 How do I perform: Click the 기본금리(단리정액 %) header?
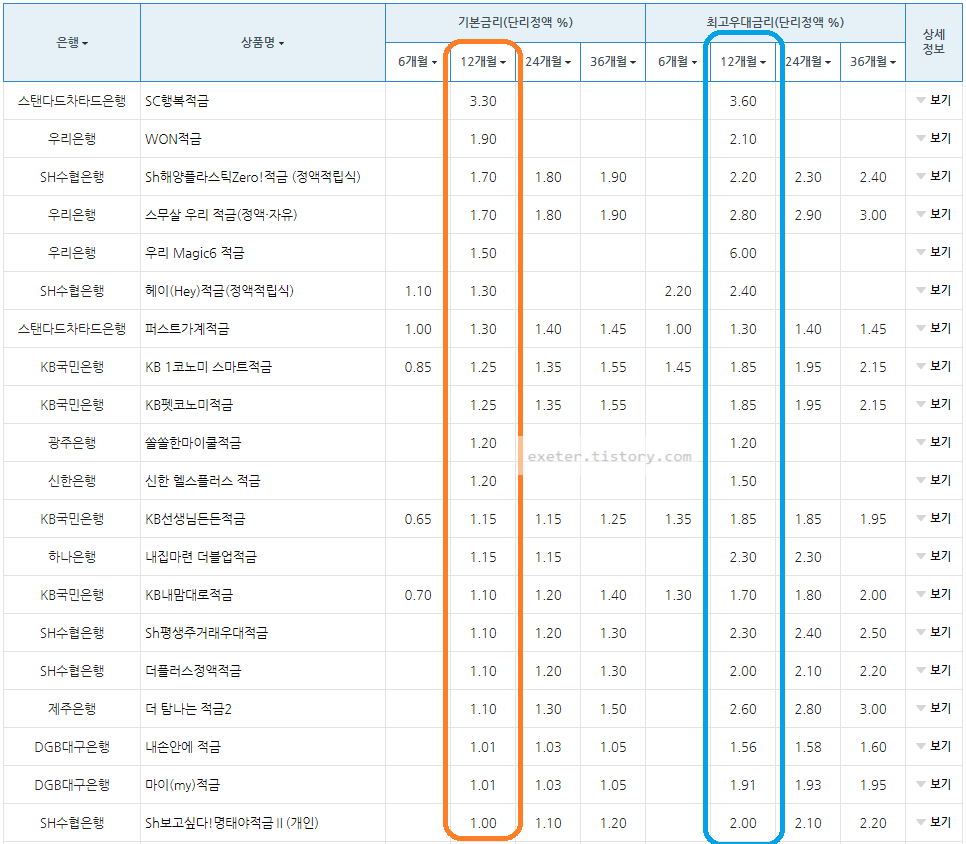click(516, 22)
